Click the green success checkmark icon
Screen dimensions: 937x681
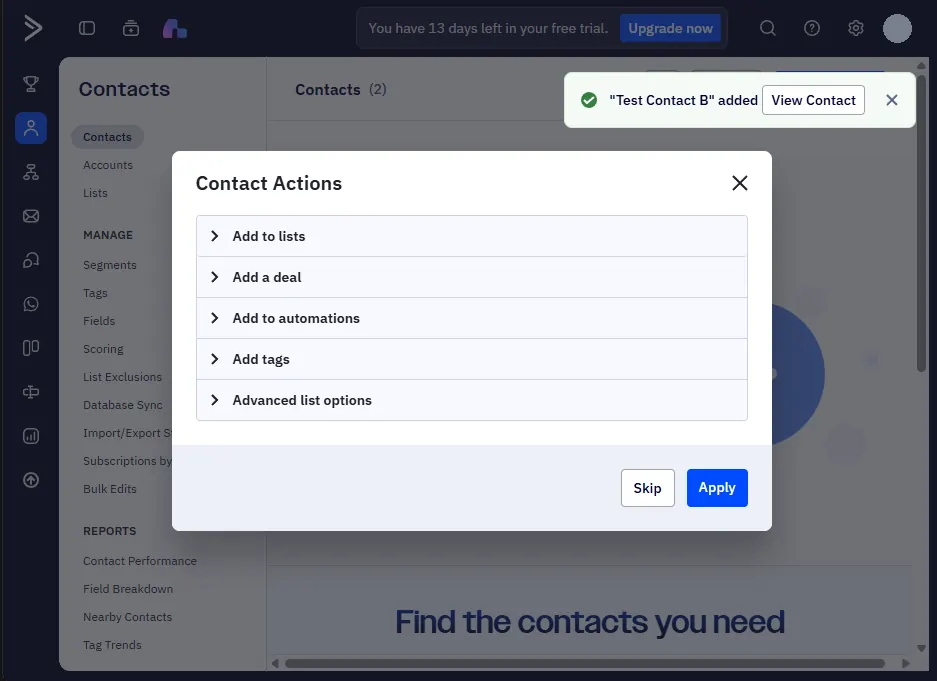(589, 100)
